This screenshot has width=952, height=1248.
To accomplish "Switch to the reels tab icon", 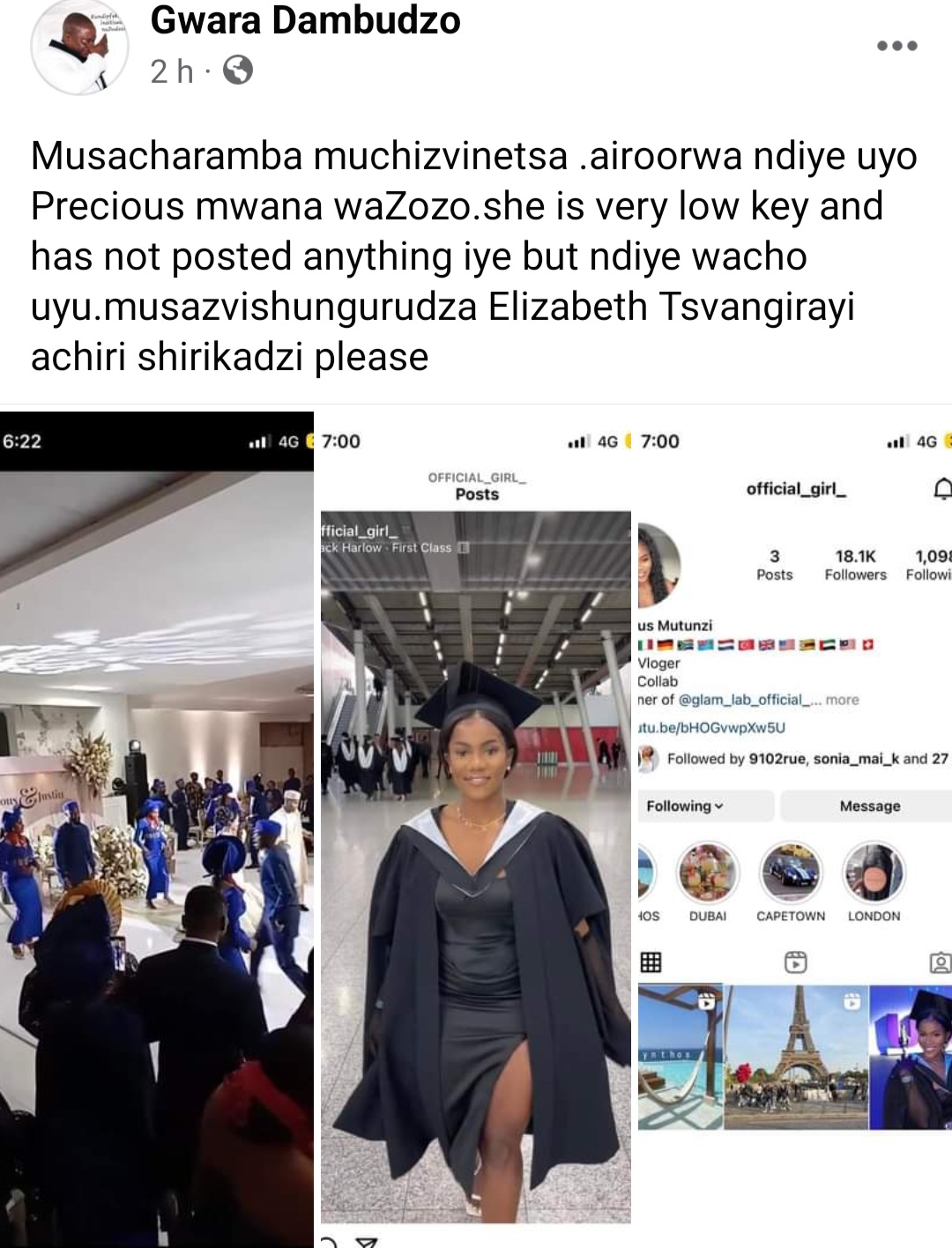I will click(x=795, y=962).
